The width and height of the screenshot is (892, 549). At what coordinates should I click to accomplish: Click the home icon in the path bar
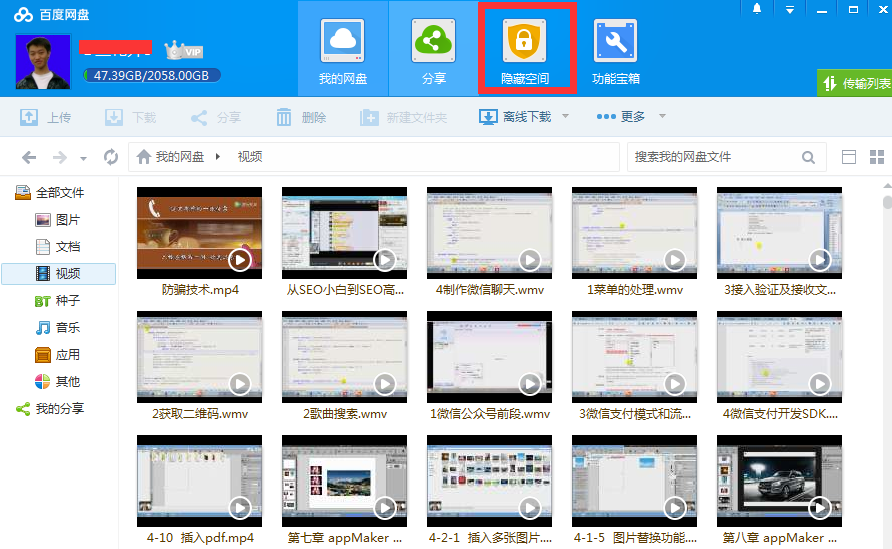click(144, 156)
